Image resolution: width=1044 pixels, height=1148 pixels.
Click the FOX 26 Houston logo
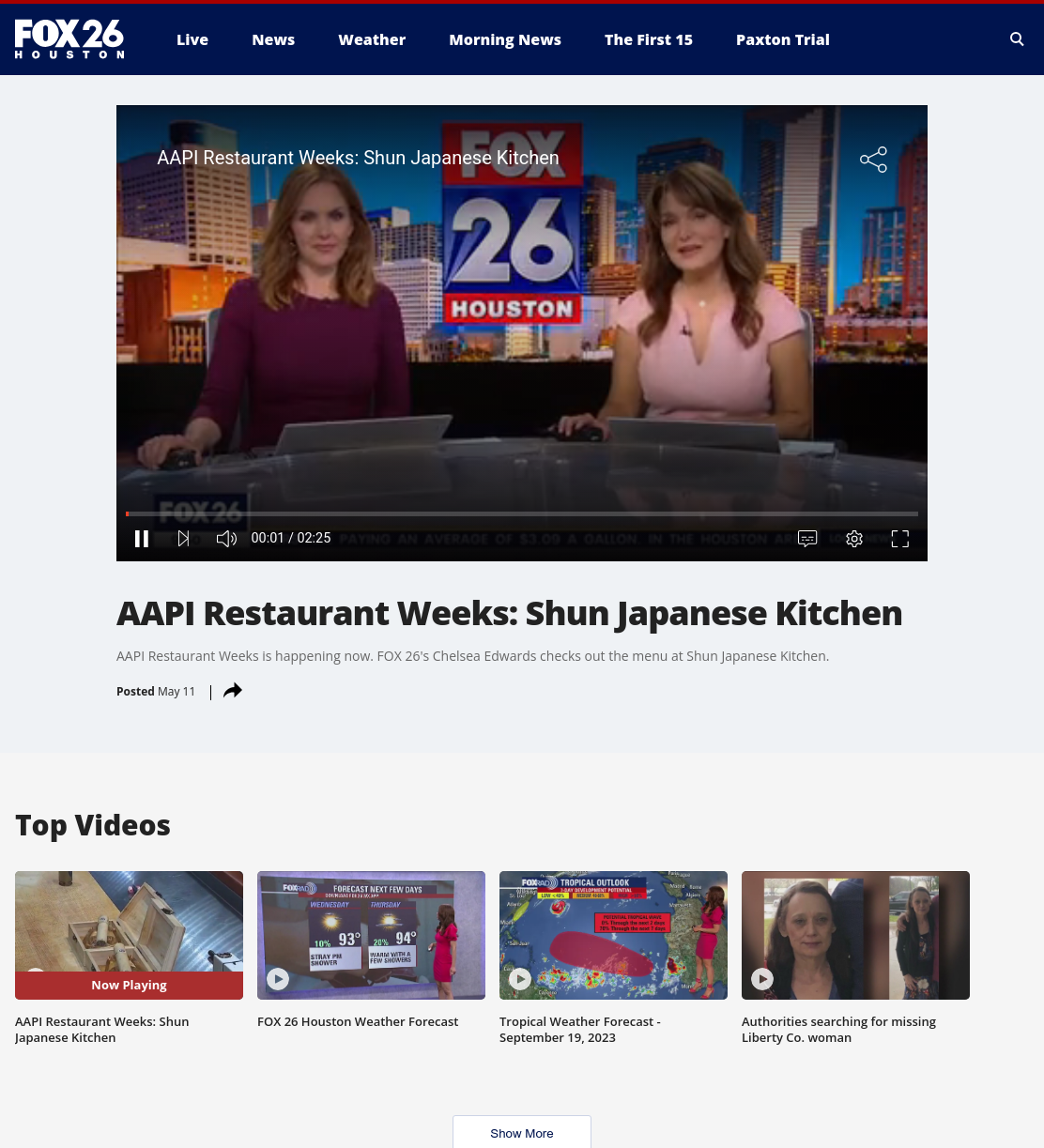coord(69,39)
